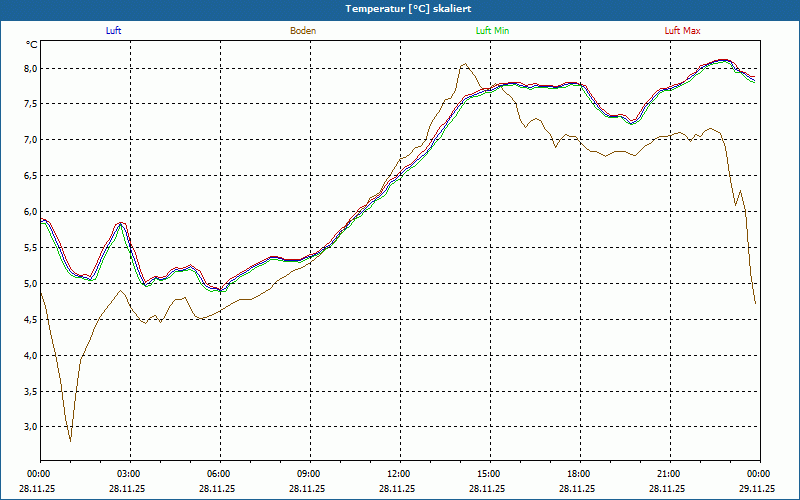Click the '6,0' y-axis value
800x500 pixels.
(x=31, y=212)
